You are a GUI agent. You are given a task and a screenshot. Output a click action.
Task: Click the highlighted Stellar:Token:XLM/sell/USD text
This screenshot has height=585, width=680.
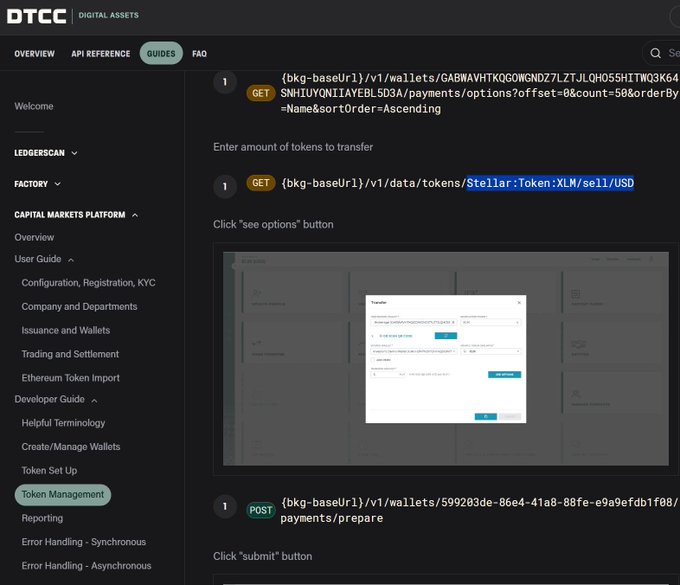pyautogui.click(x=550, y=183)
